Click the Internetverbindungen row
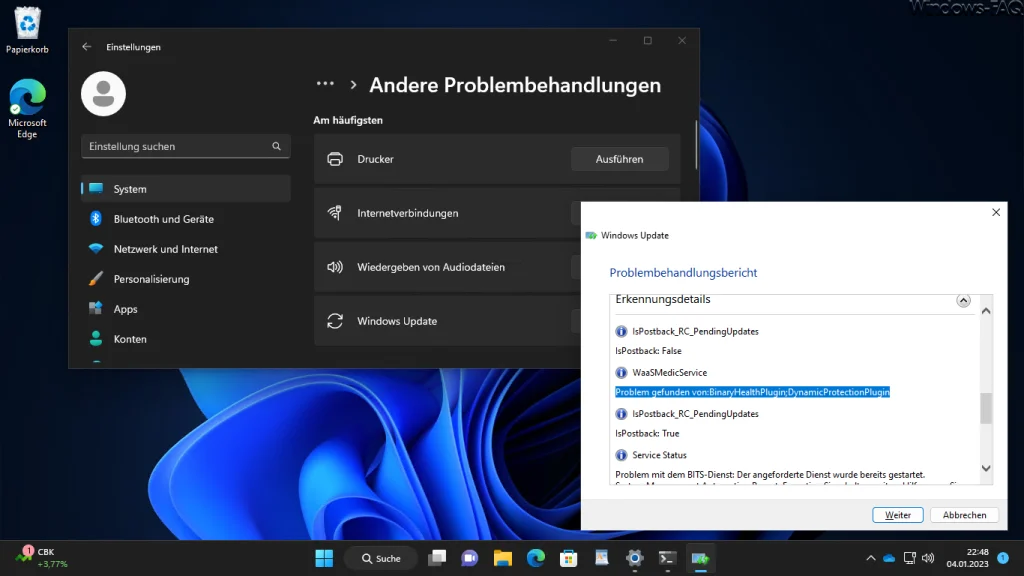 pos(447,213)
